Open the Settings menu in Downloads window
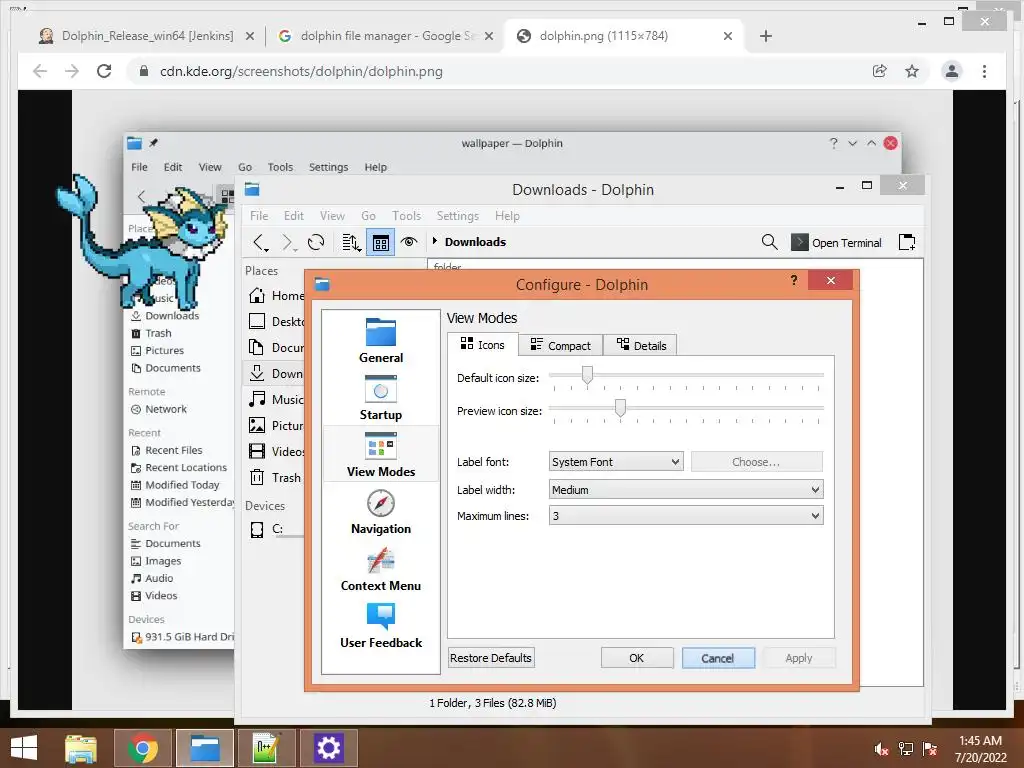Screen dimensions: 1024x768 point(457,216)
